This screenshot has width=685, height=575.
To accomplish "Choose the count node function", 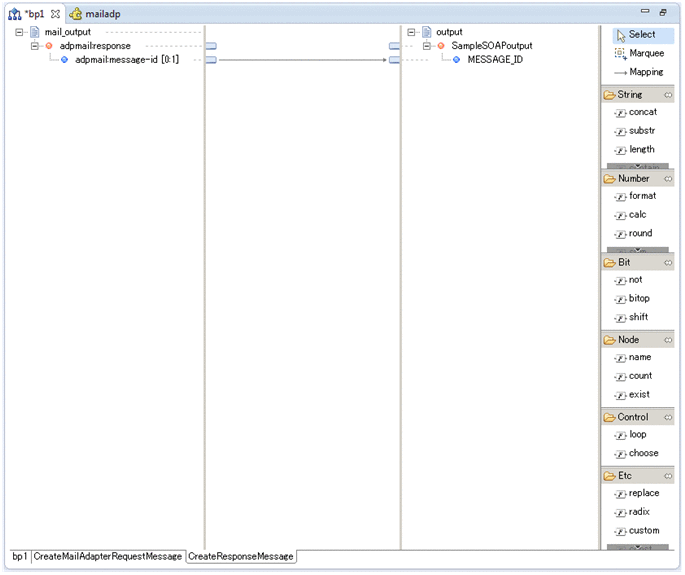I will point(640,376).
